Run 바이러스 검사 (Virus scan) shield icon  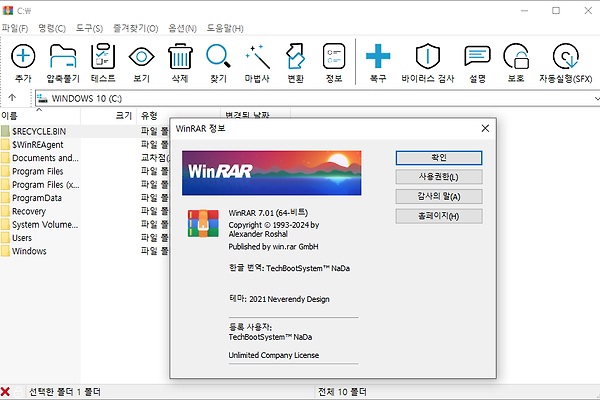tap(427, 57)
